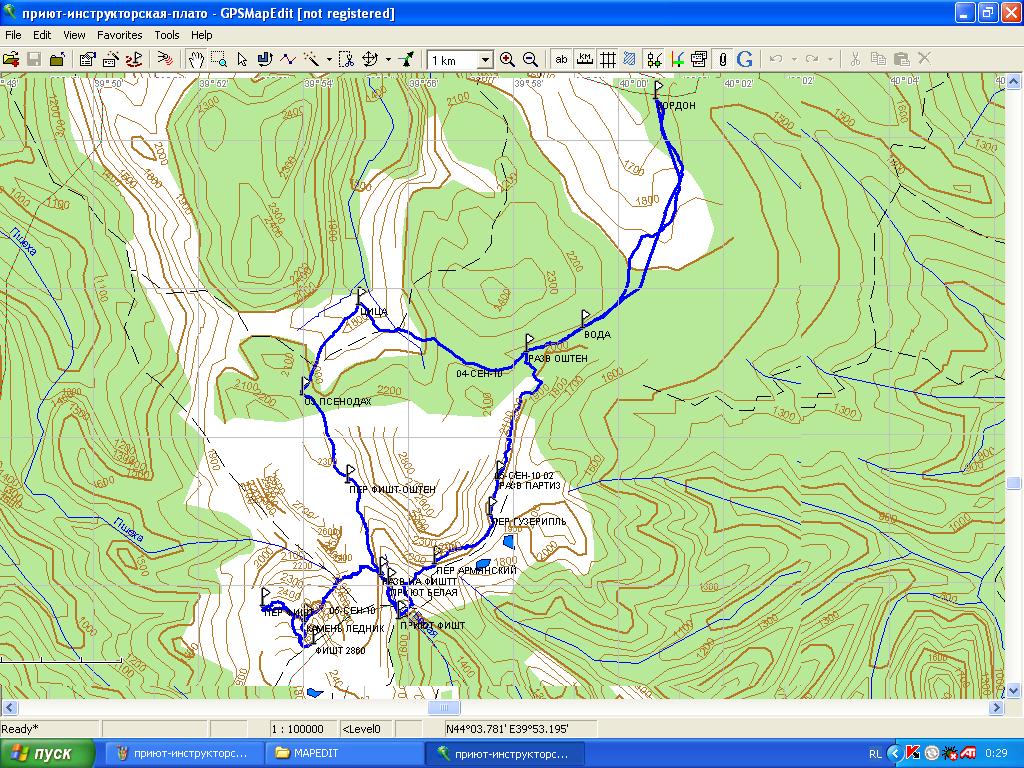
Task: Switch to the MAPEDIT taskbar window
Action: click(x=342, y=753)
